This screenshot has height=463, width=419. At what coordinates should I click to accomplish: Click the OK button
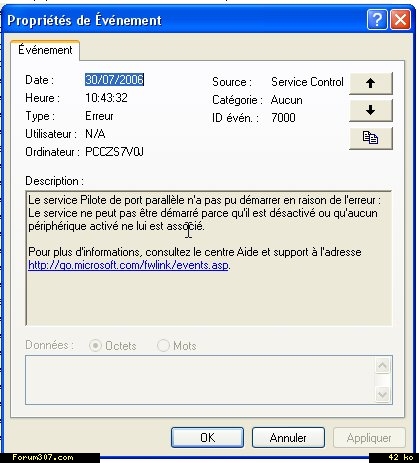(207, 438)
